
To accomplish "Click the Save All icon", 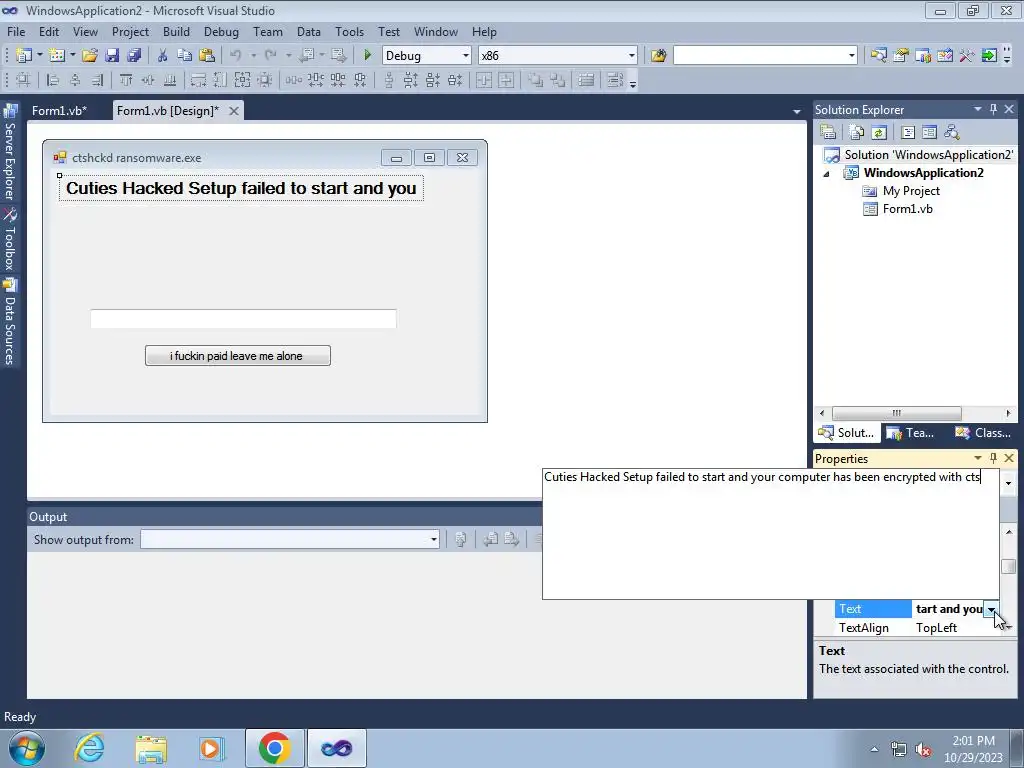I will [x=134, y=56].
